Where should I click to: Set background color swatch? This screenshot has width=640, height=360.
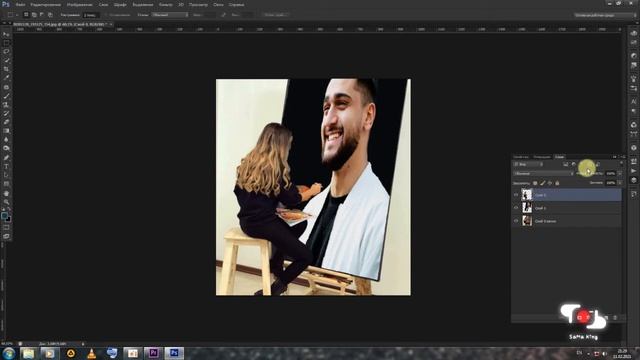point(8,219)
